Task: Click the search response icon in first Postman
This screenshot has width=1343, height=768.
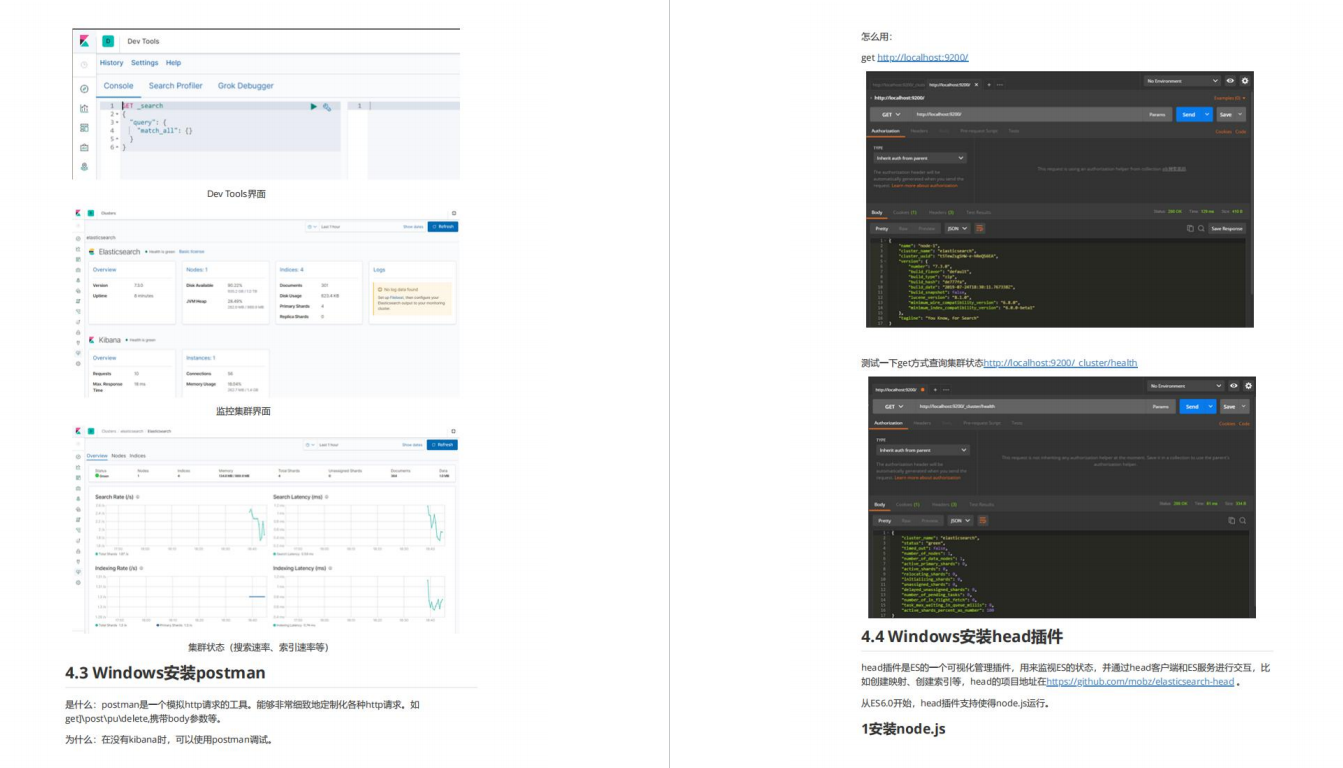Action: (1201, 228)
